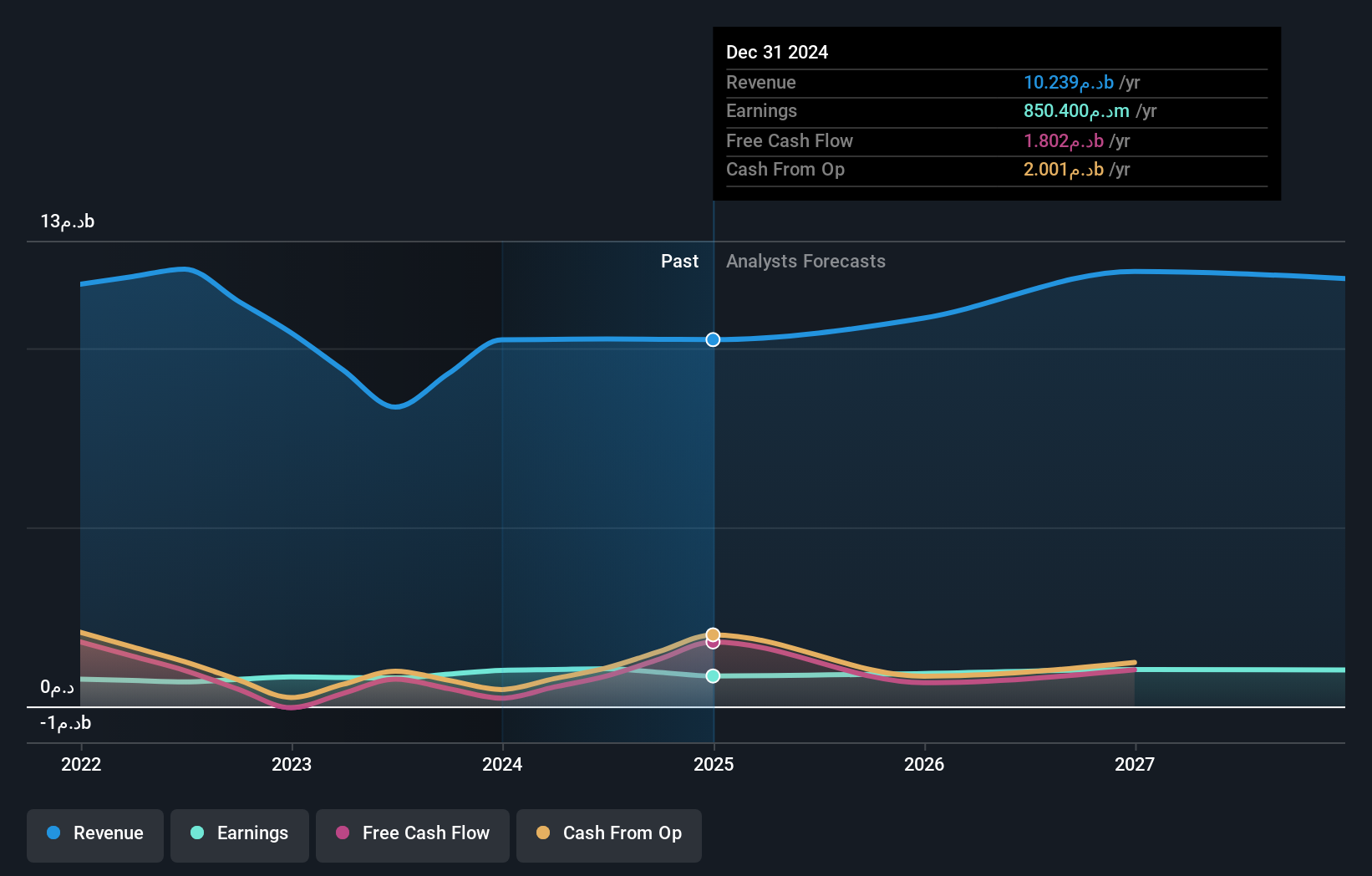
Task: Click the 13 y-axis top label
Action: [68, 221]
